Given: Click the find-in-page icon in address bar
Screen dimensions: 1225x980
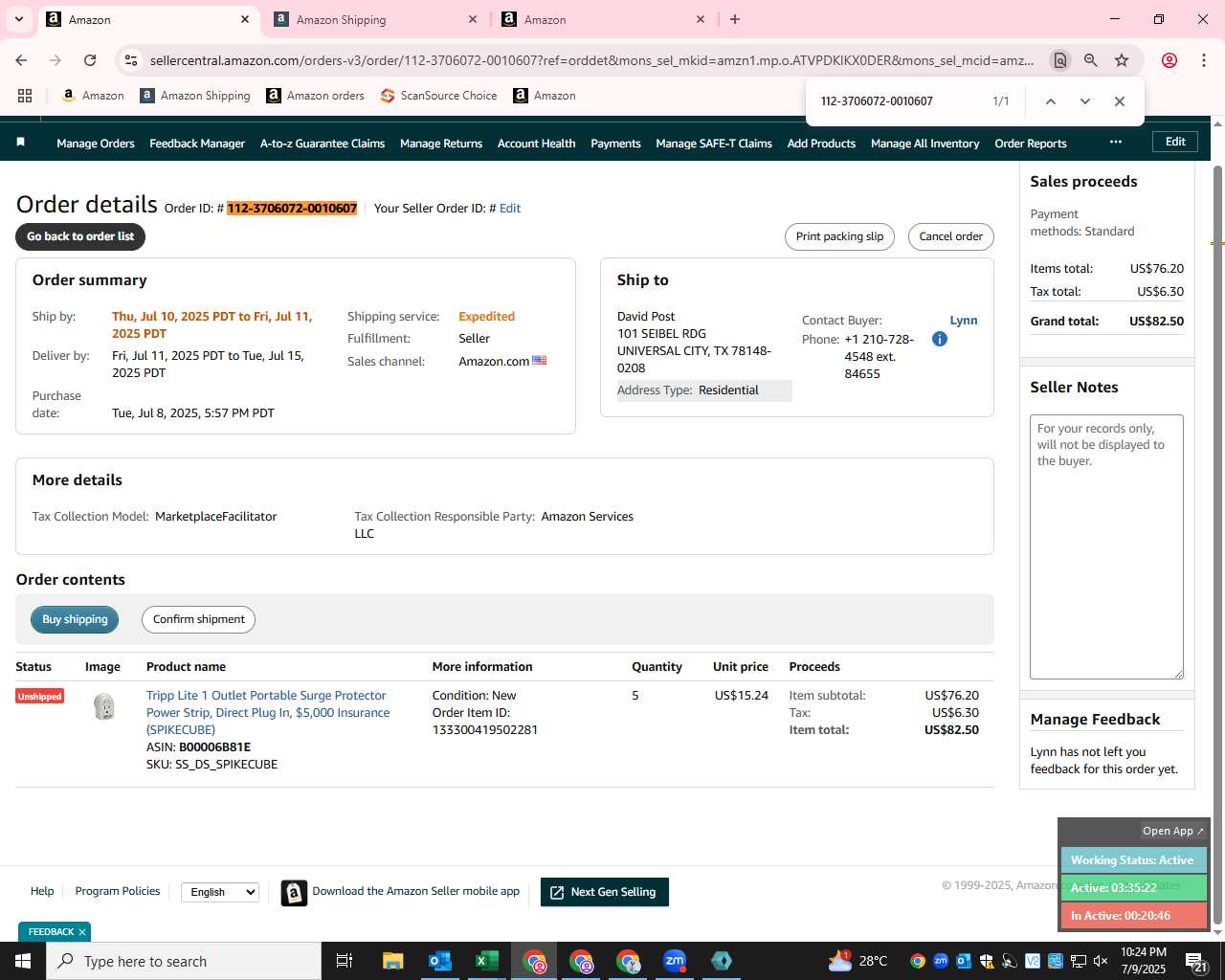Looking at the screenshot, I should 1059,60.
